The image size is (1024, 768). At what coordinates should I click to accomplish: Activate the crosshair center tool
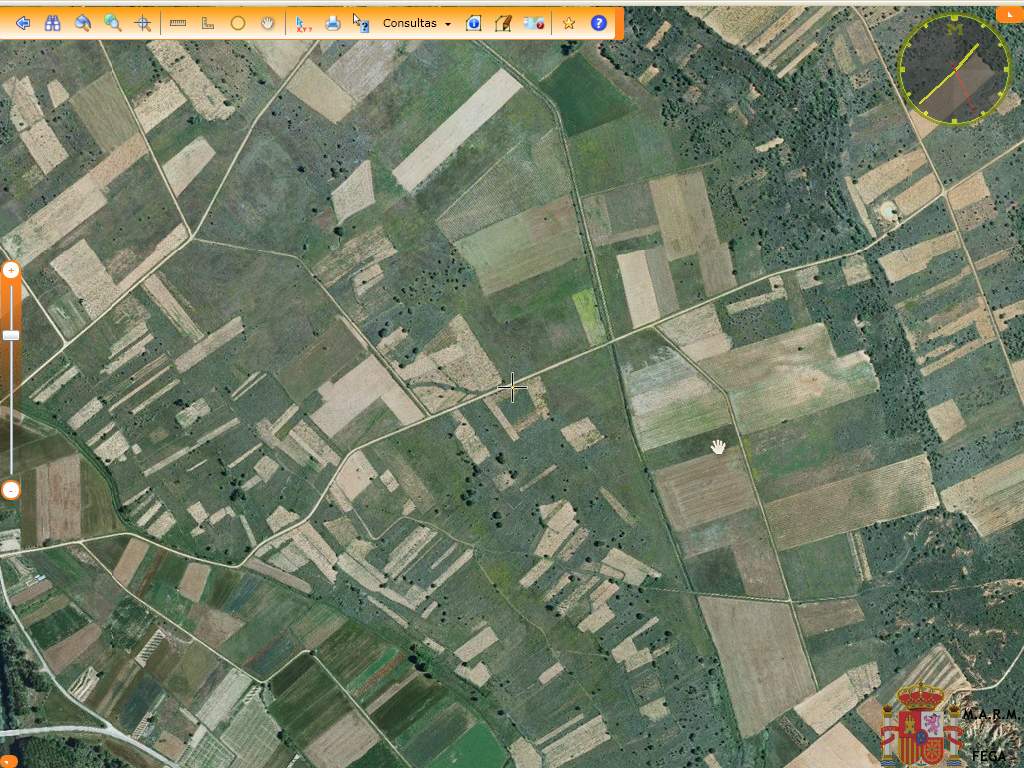tap(143, 23)
